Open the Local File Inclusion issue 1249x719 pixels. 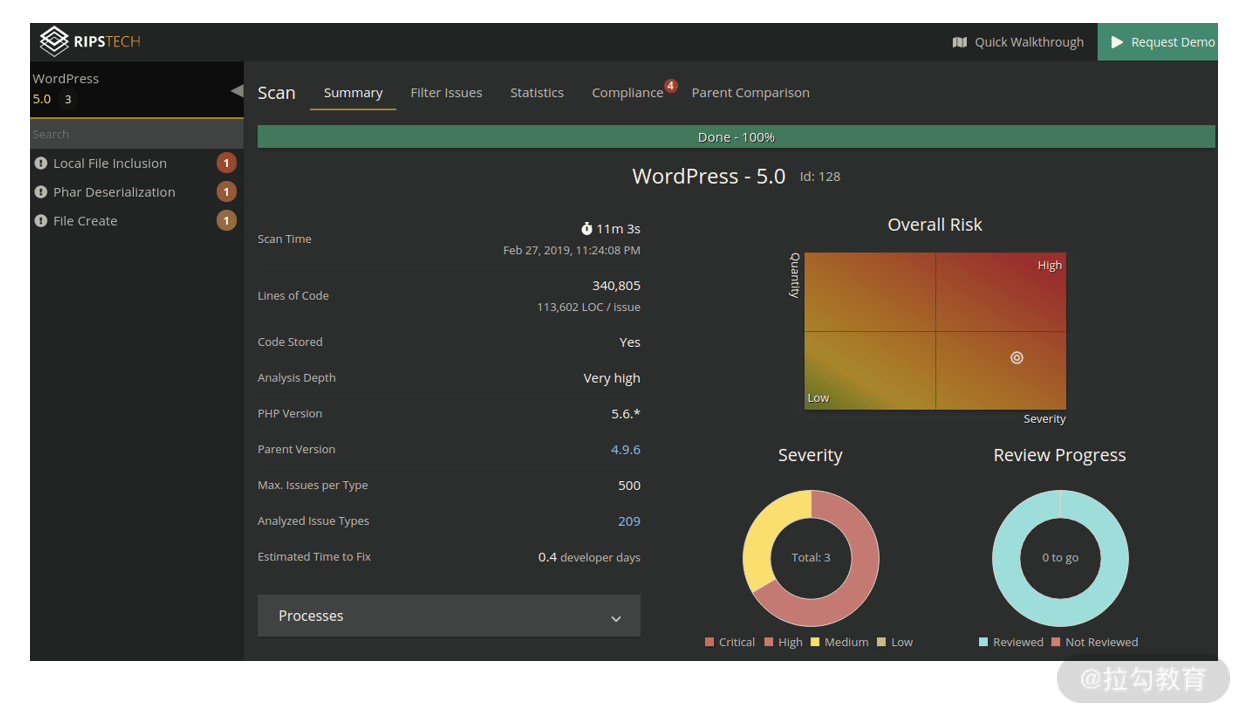click(110, 163)
